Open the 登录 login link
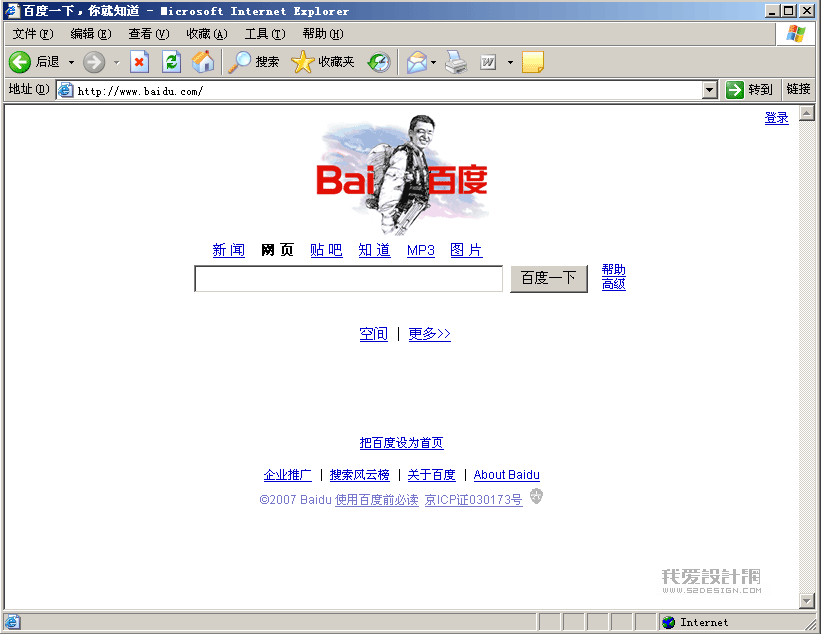 [x=776, y=118]
